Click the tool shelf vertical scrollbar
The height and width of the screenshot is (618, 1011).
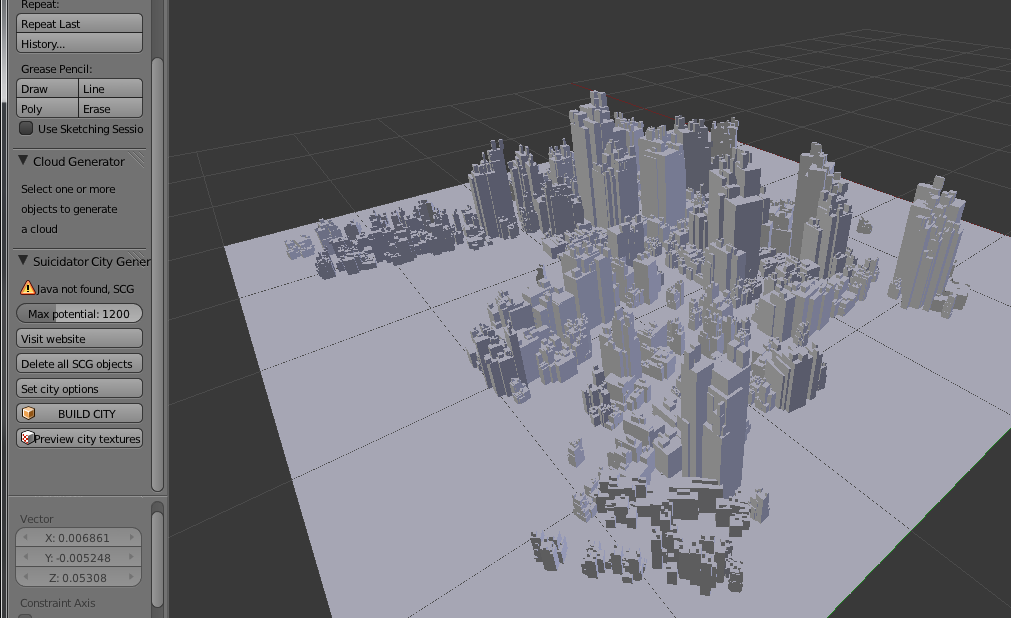tap(157, 274)
